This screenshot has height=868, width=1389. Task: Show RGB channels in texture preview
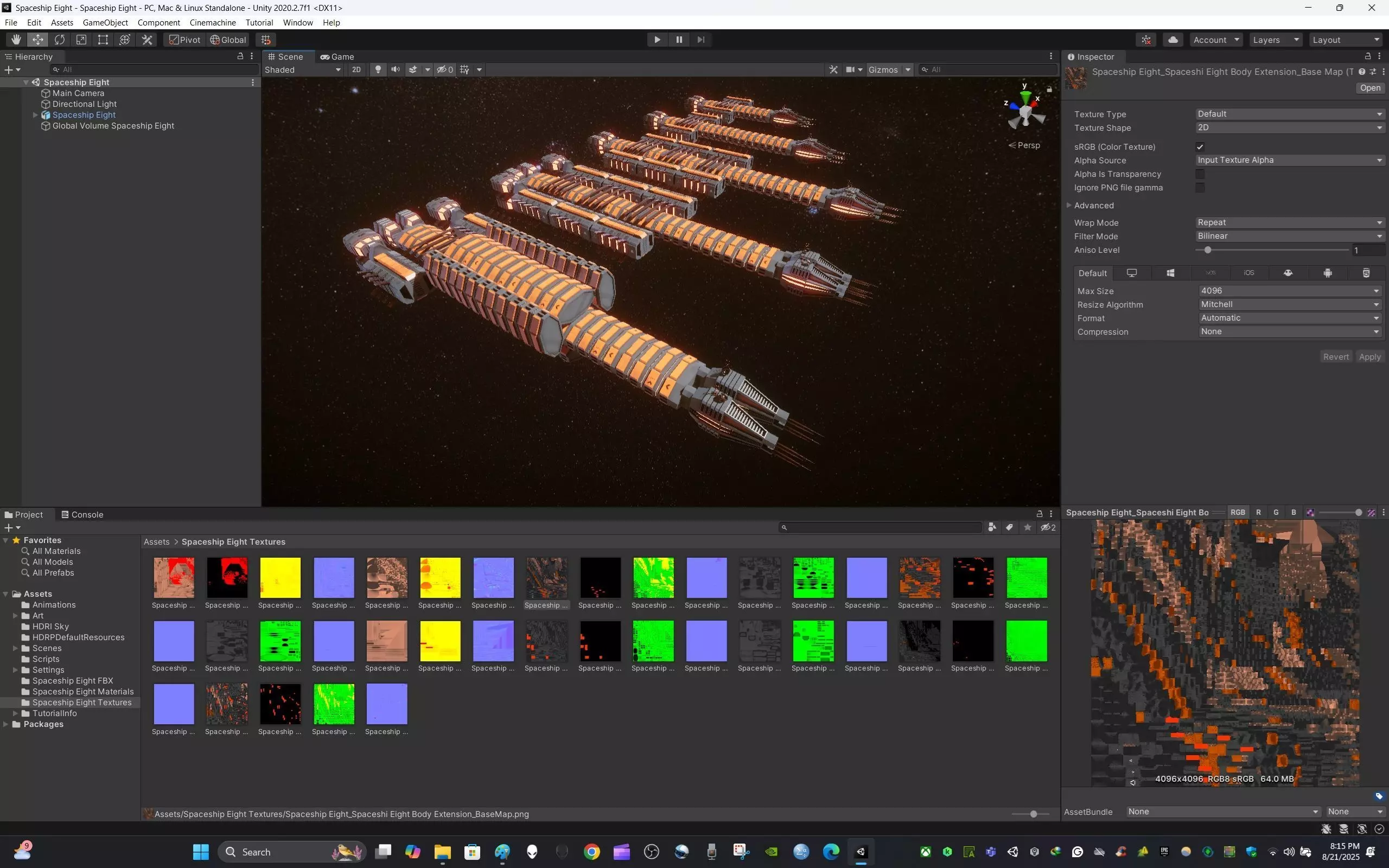1238,512
